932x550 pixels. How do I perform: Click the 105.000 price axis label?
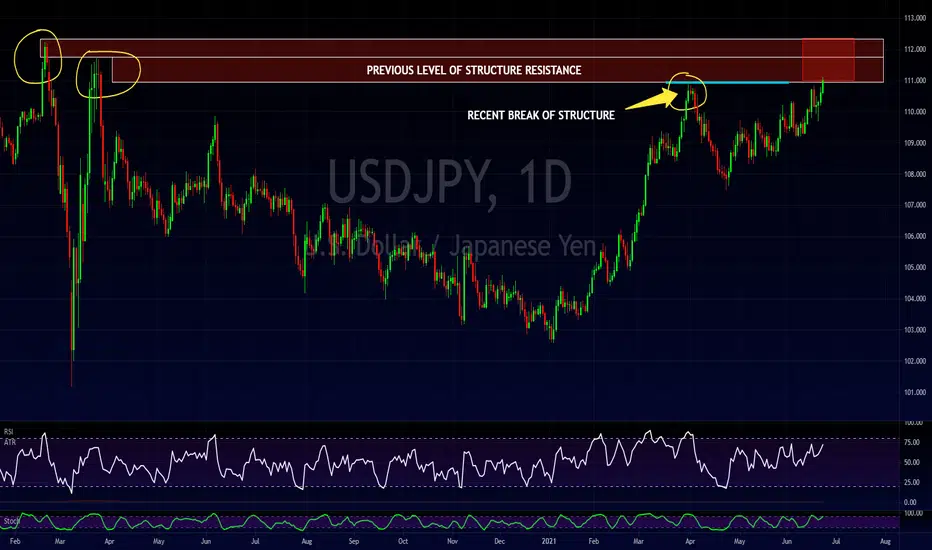pyautogui.click(x=915, y=268)
